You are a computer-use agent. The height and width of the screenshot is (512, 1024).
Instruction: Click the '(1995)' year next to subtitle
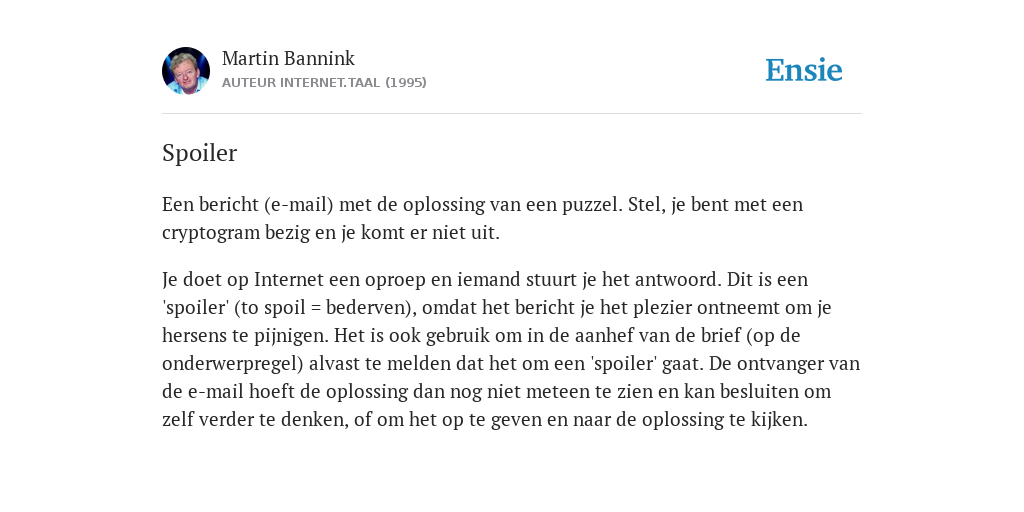click(406, 83)
